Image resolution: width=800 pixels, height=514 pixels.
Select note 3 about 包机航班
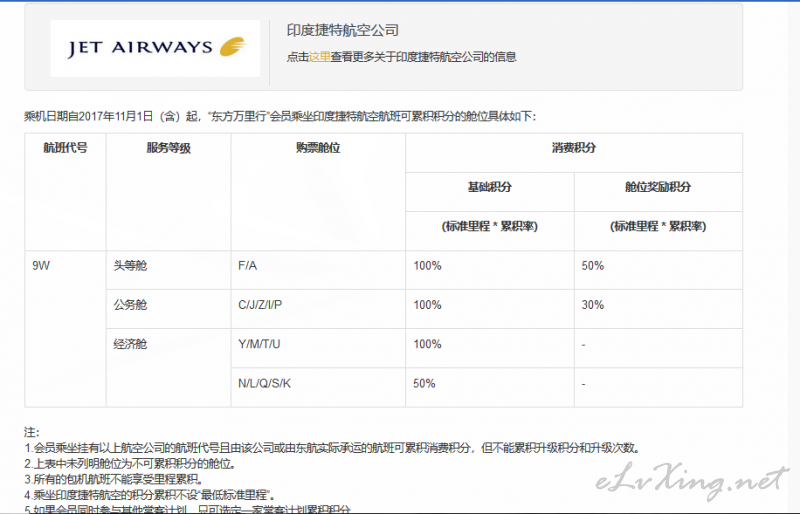114,479
